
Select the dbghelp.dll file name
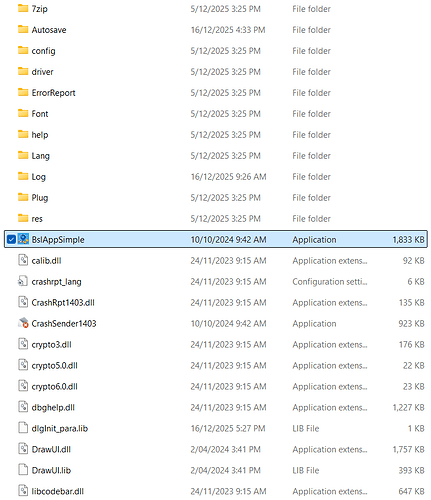click(53, 408)
